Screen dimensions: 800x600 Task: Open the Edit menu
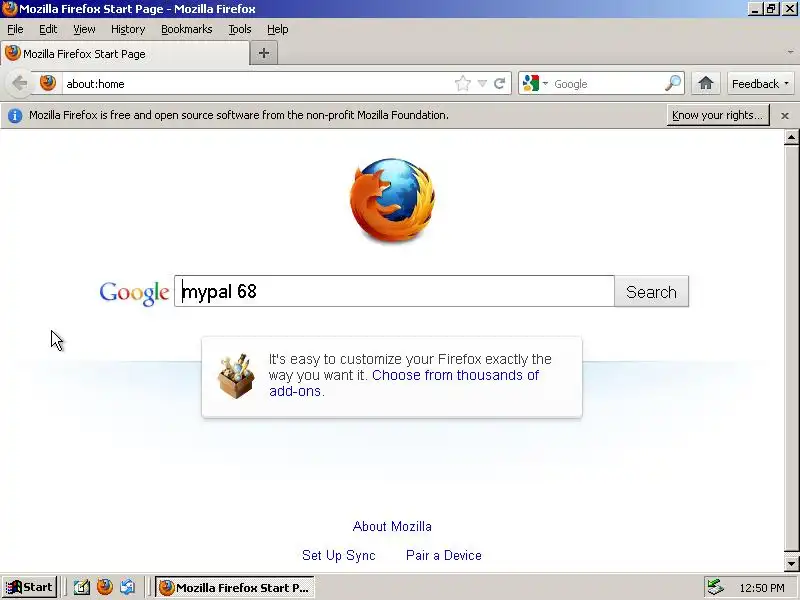pyautogui.click(x=48, y=29)
